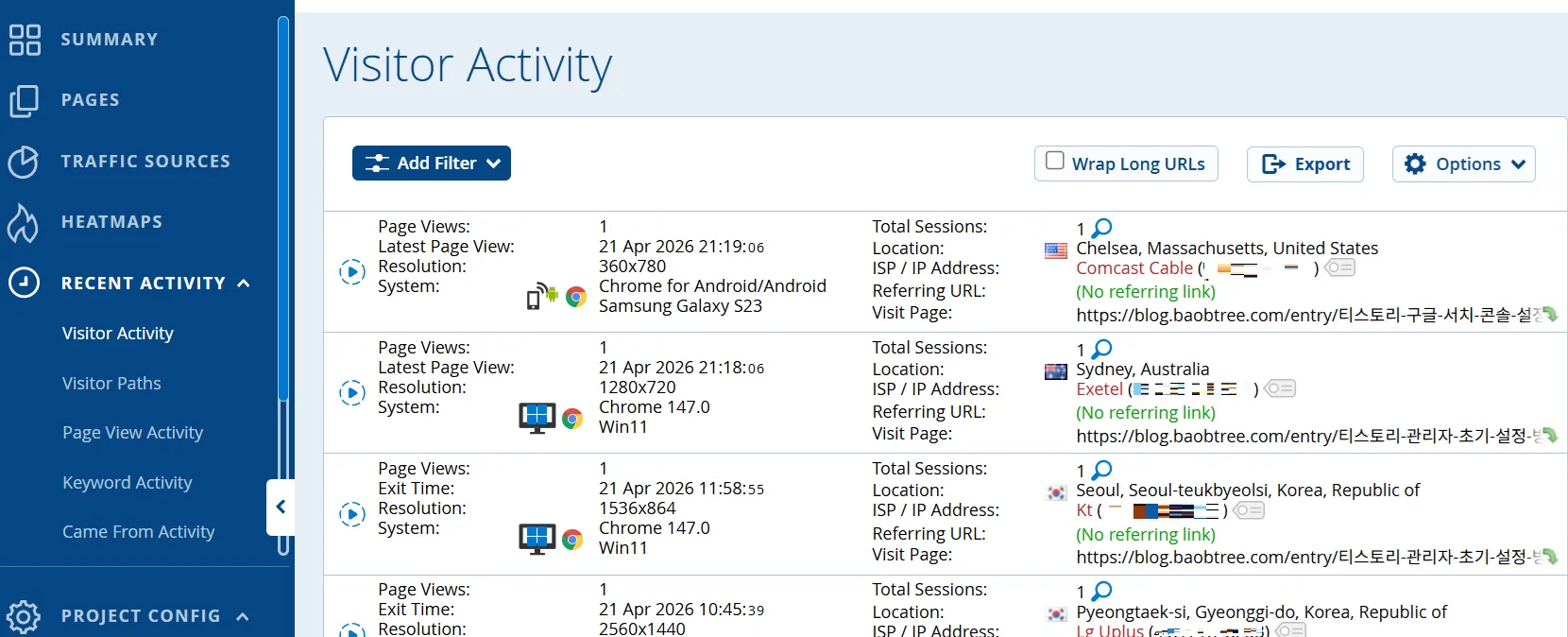Viewport: 1568px width, 637px height.
Task: Open the Options dropdown menu
Action: (x=1464, y=164)
